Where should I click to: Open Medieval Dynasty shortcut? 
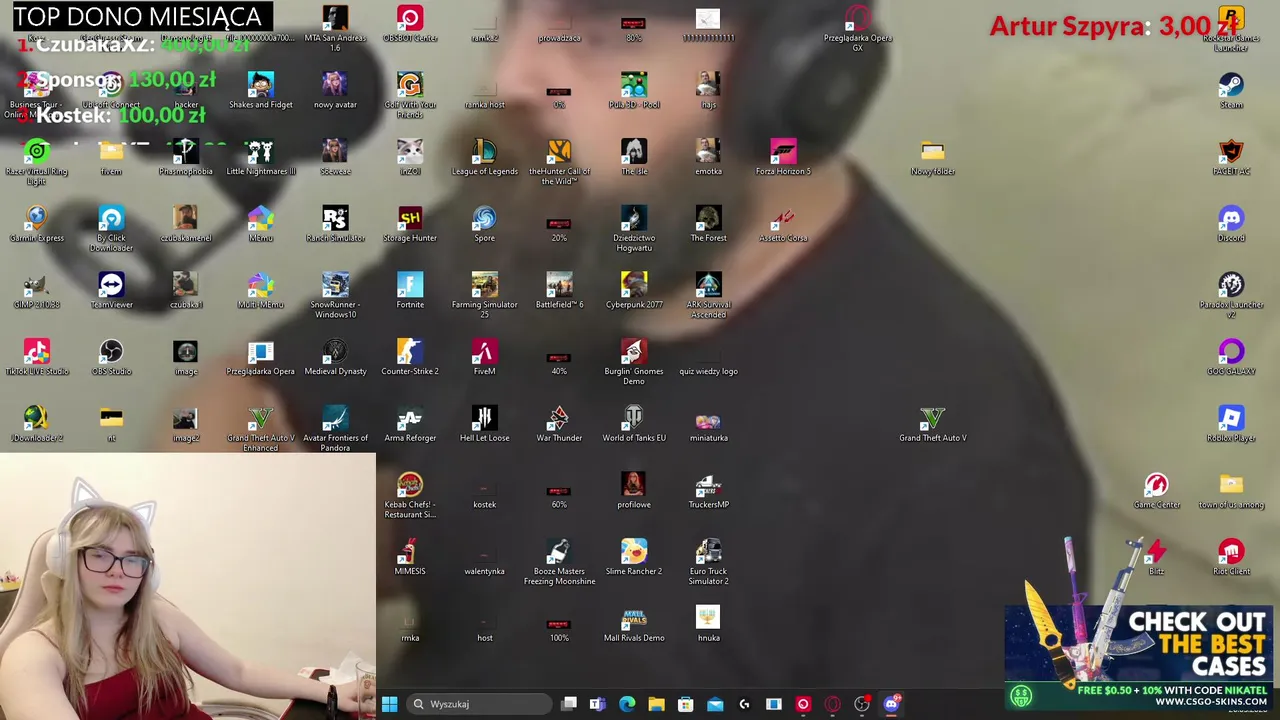coord(335,358)
